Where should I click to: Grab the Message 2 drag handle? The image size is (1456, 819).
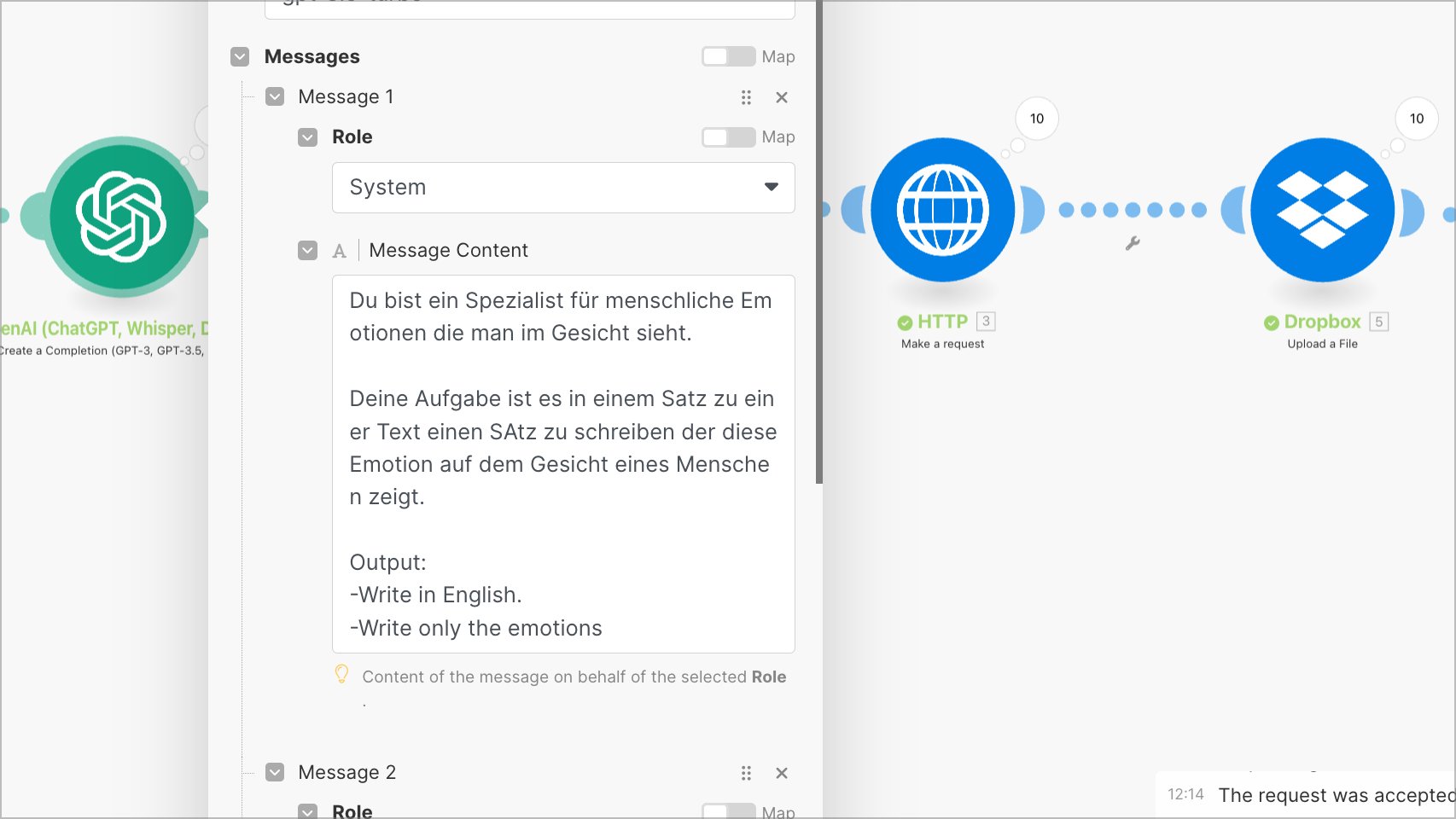coord(746,773)
